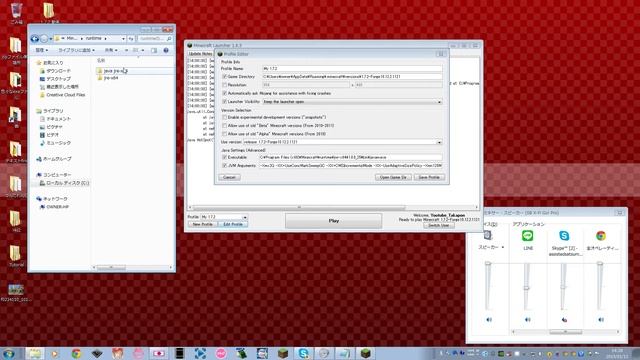This screenshot has width=640, height=360.
Task: Adjust the Skype volume slider
Action: [563, 287]
